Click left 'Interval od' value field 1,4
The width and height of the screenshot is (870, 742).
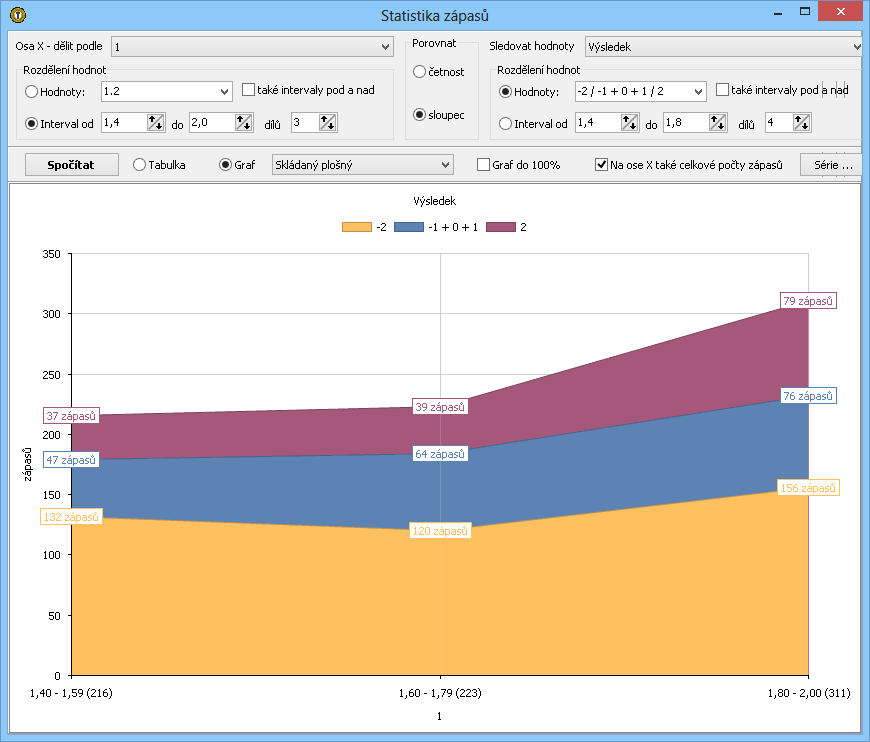click(x=124, y=123)
